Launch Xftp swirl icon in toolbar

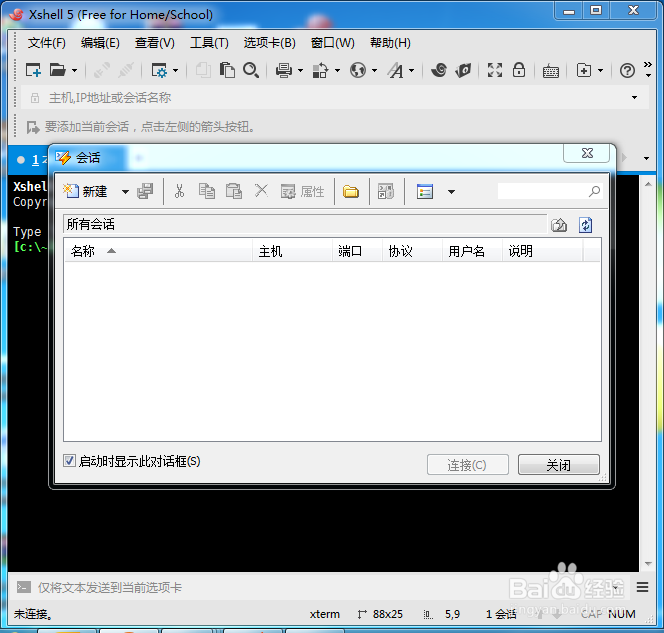pyautogui.click(x=439, y=70)
